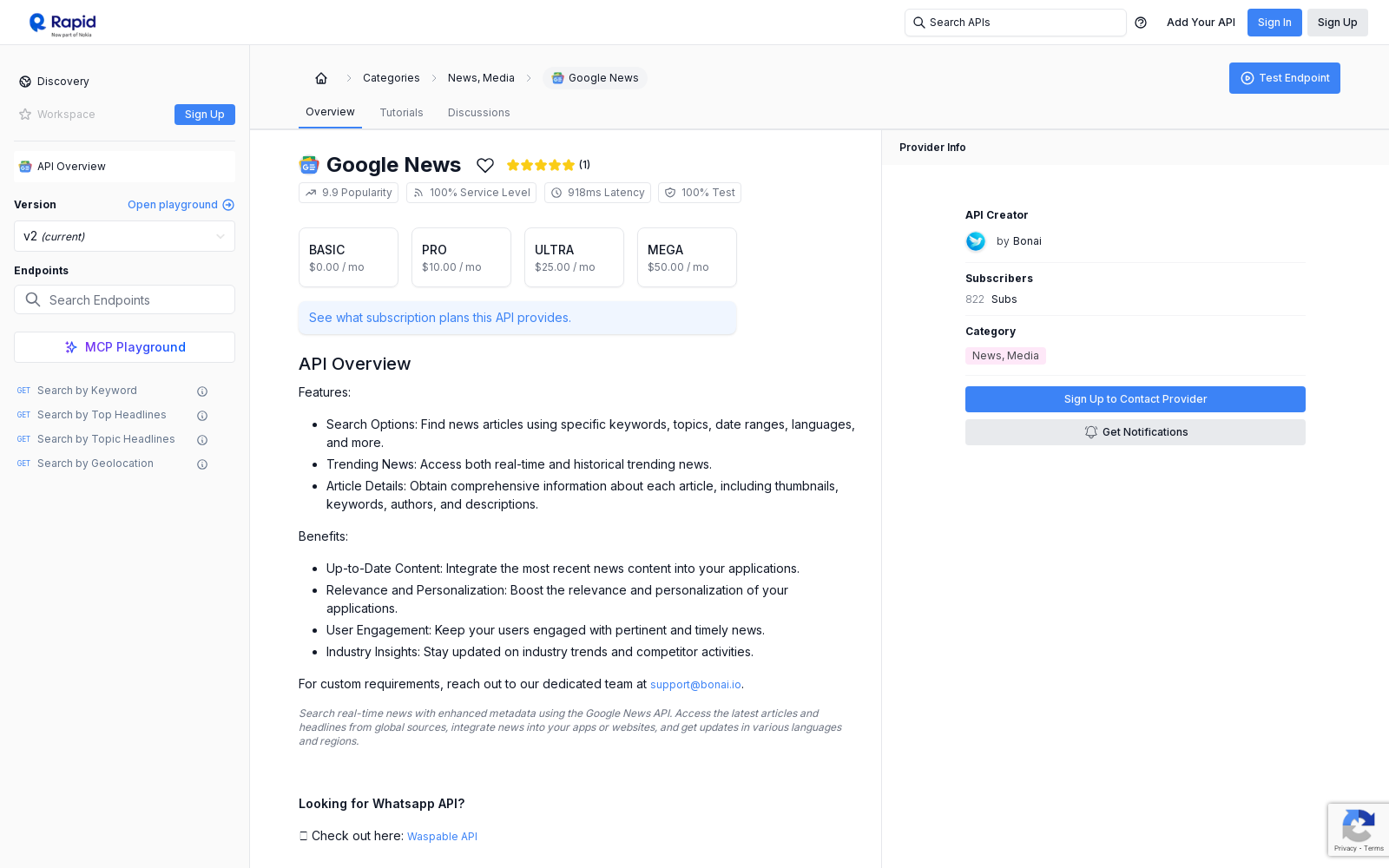1389x868 pixels.
Task: Click the magnifier in Search Endpoints
Action: point(33,299)
